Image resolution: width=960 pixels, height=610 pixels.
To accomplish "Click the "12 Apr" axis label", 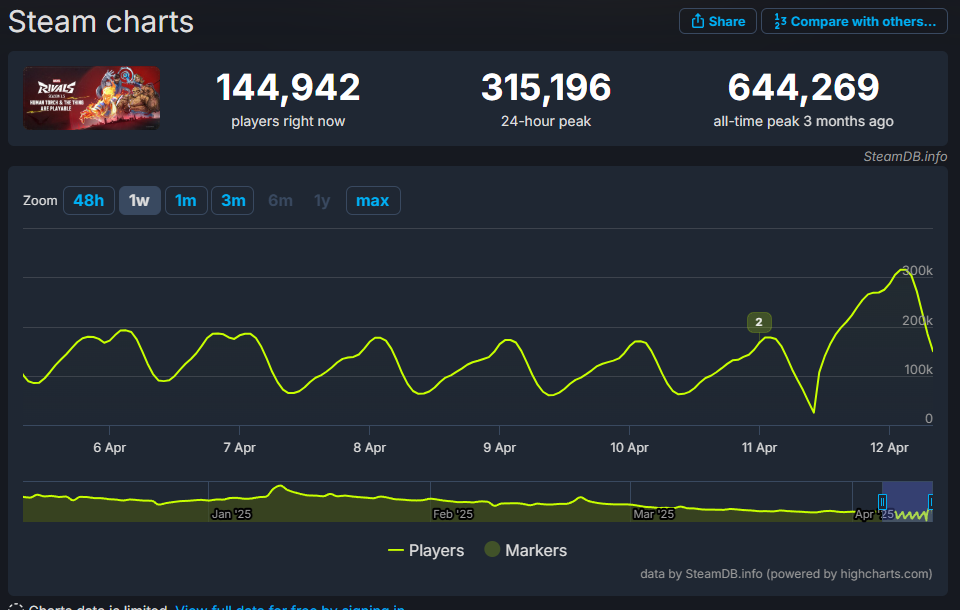I will tap(890, 448).
